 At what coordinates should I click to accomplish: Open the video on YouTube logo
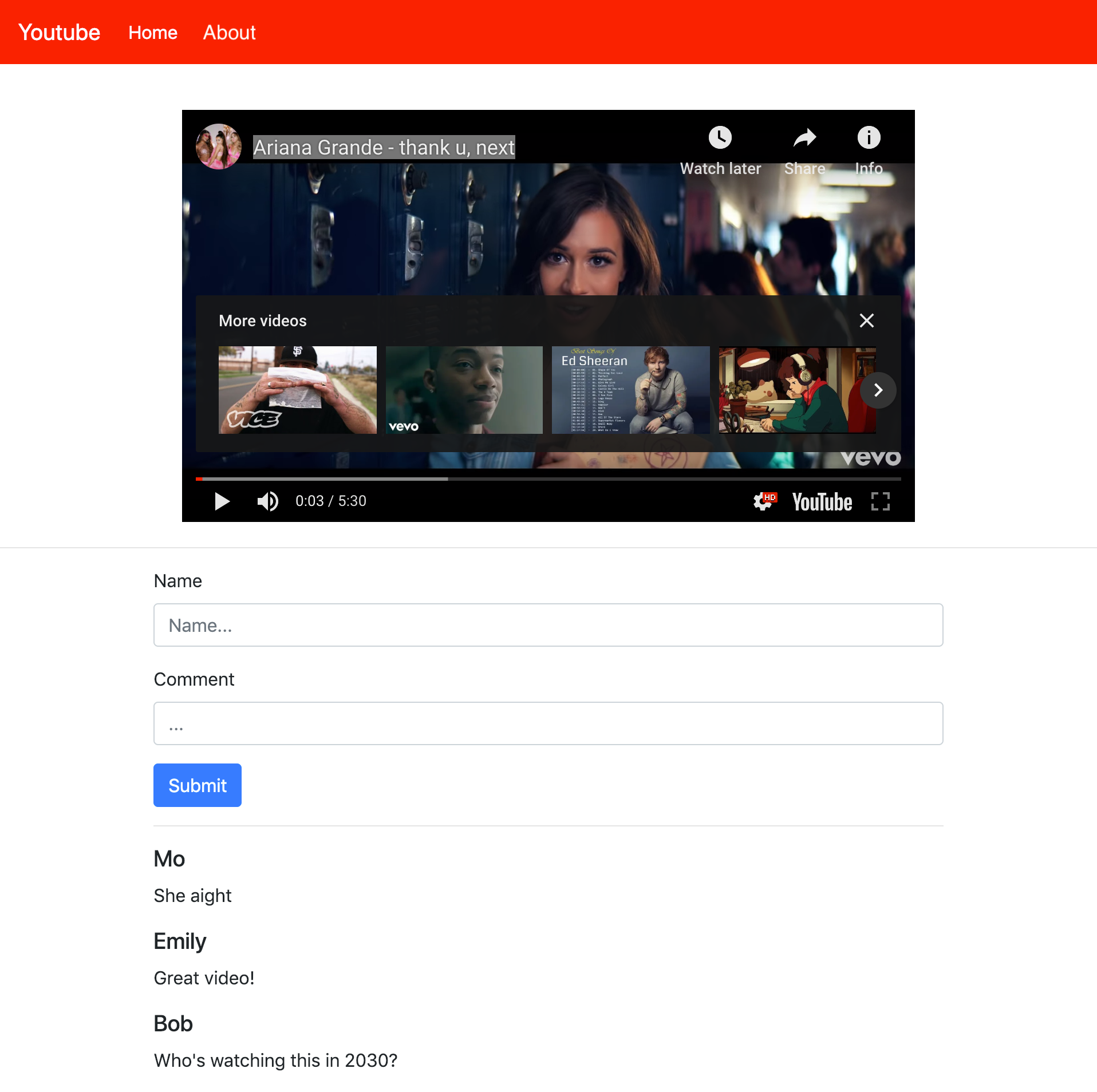click(x=822, y=502)
